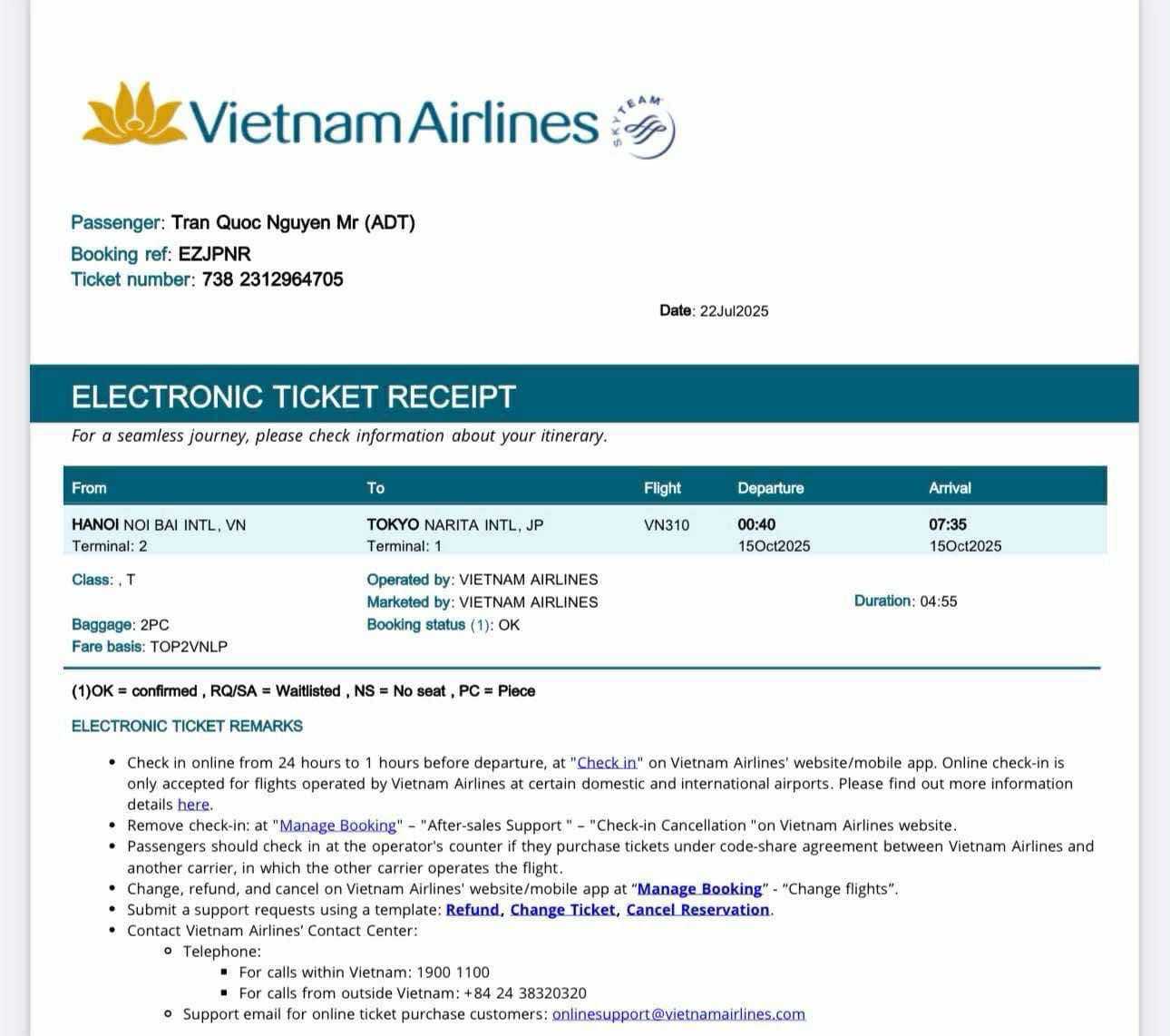Click the fare basis code TOP2VNLP
This screenshot has height=1036, width=1170.
click(189, 647)
